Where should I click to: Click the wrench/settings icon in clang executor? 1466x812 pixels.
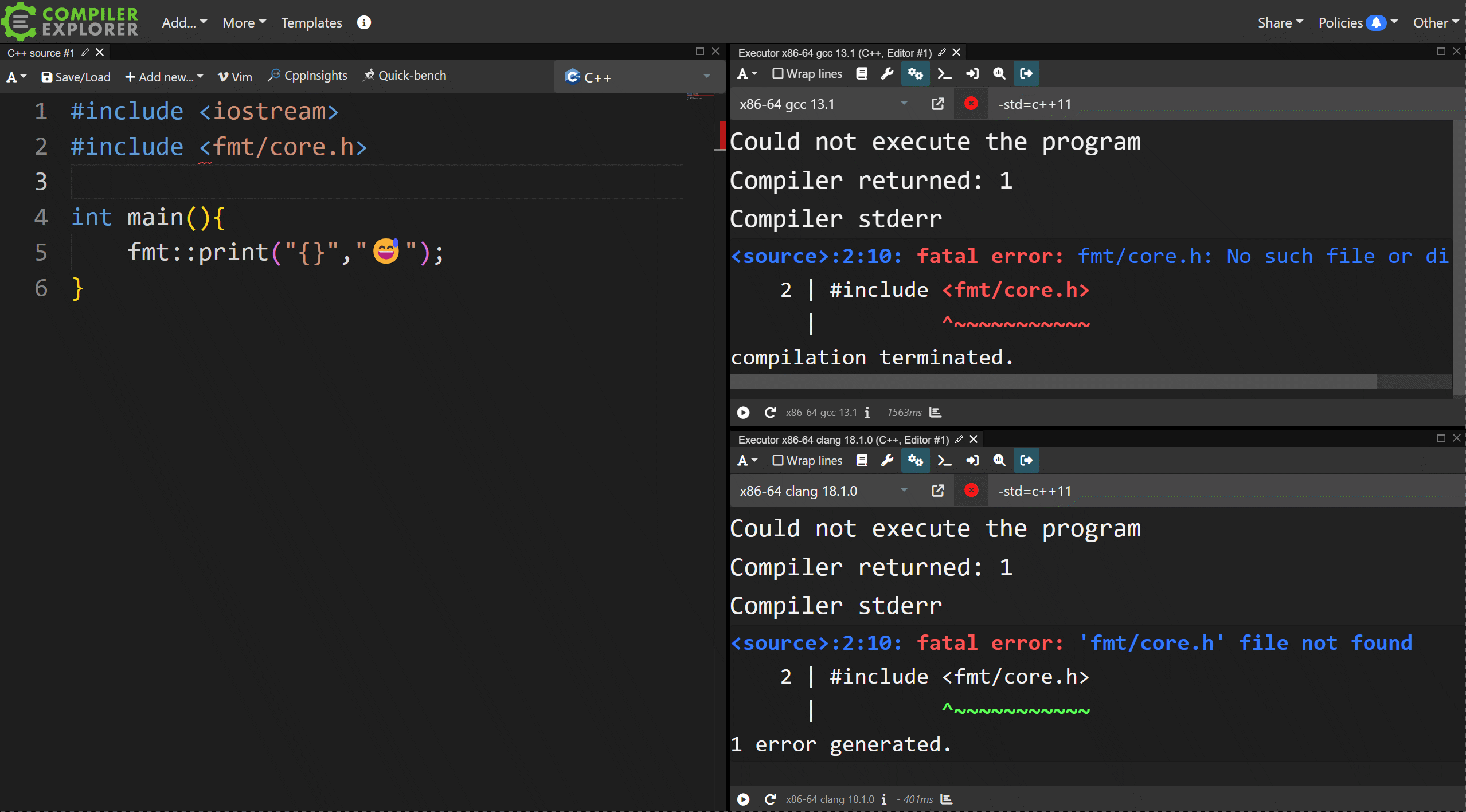click(x=887, y=460)
